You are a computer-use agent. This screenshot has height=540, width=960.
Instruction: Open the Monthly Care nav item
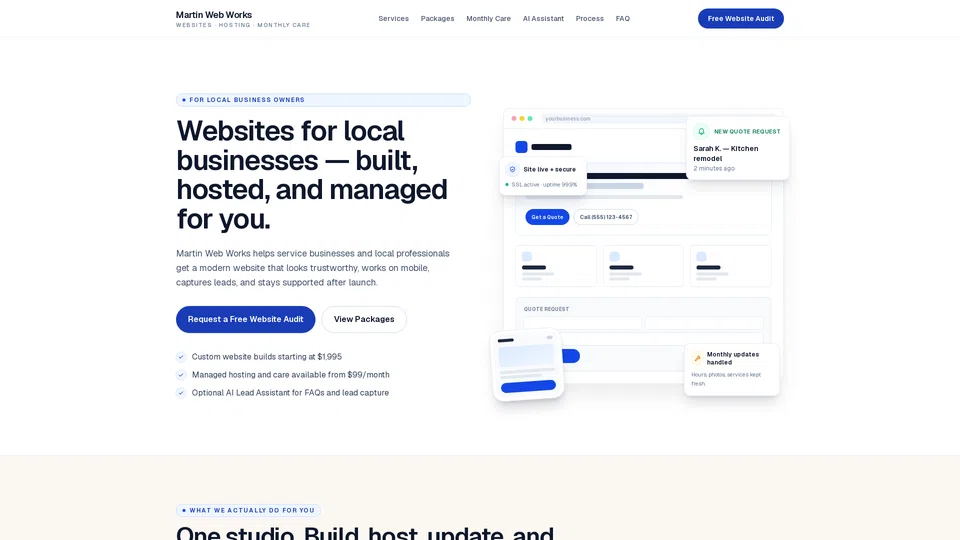pos(488,18)
